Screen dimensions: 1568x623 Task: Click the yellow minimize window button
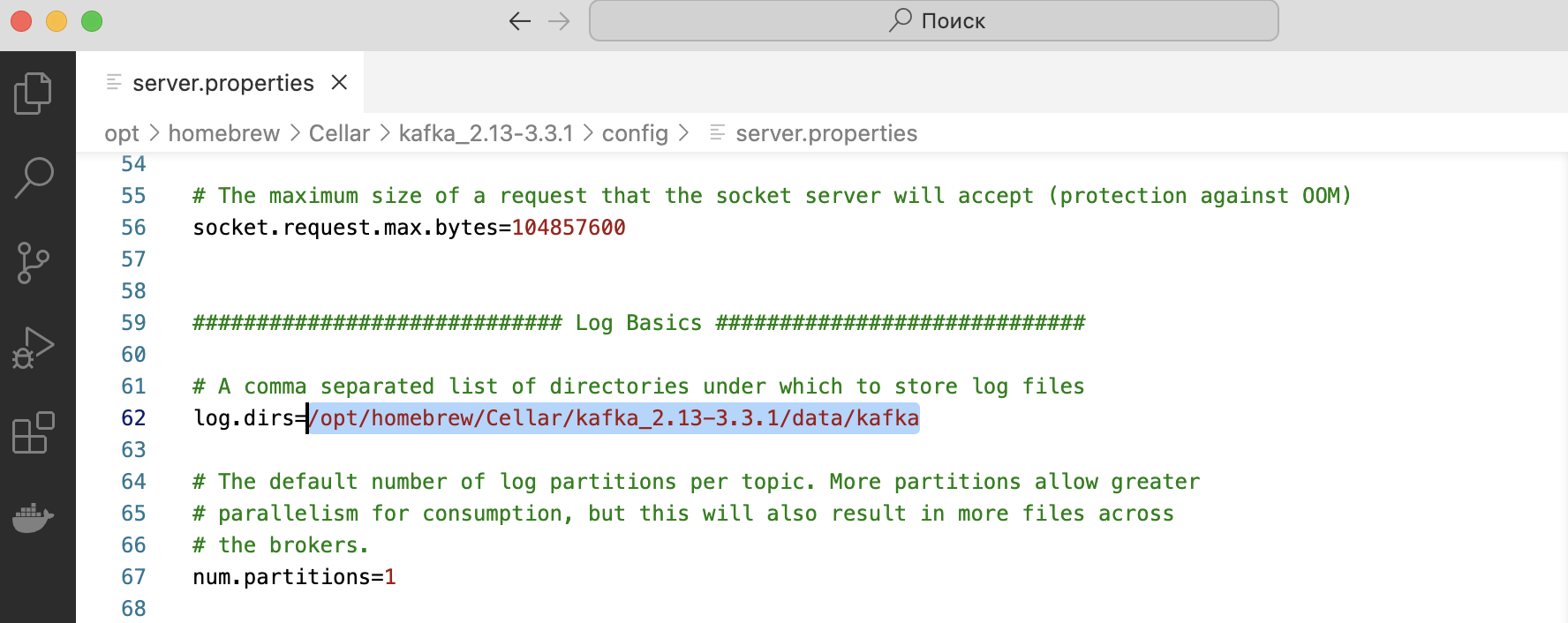click(57, 21)
